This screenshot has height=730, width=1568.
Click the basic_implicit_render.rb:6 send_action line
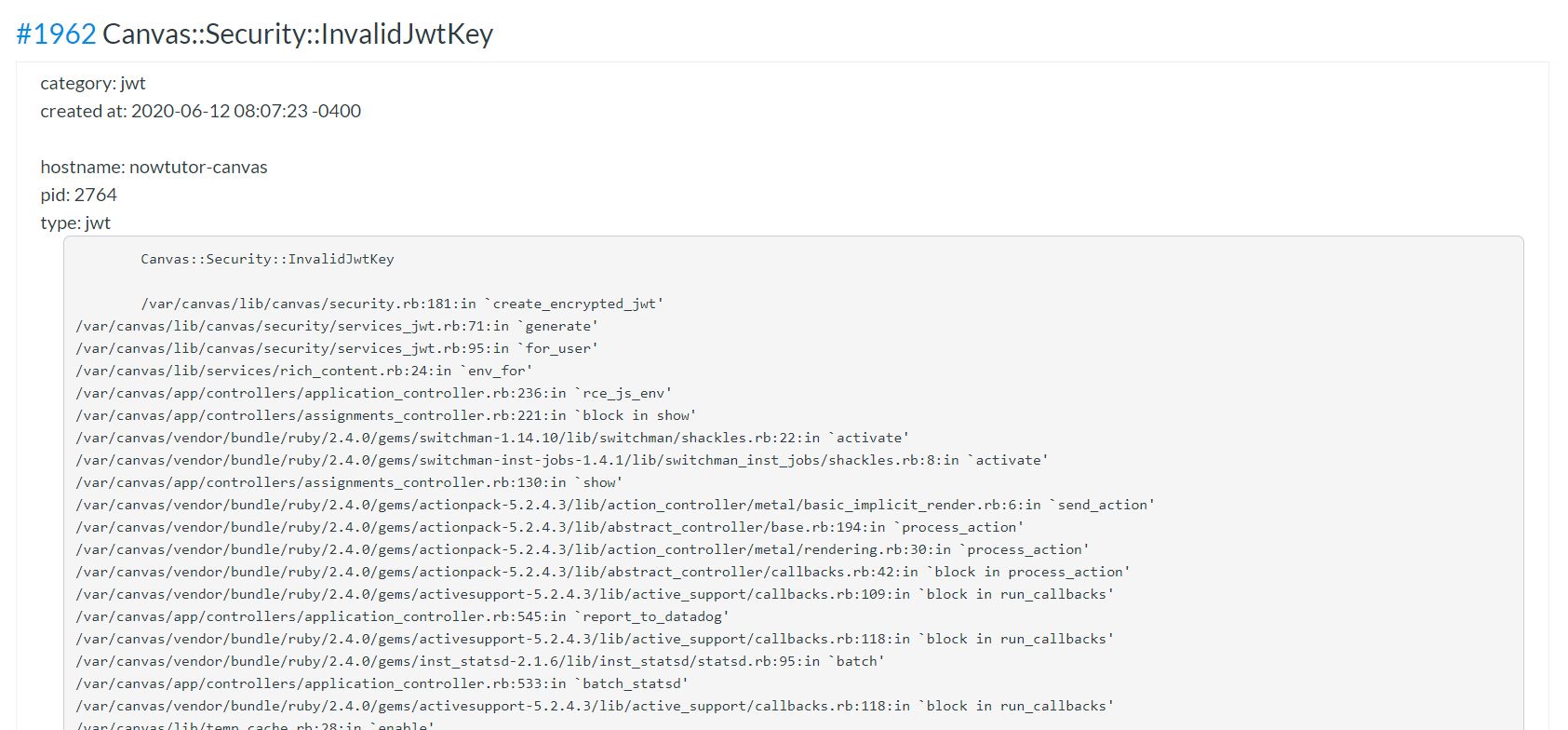coord(615,505)
